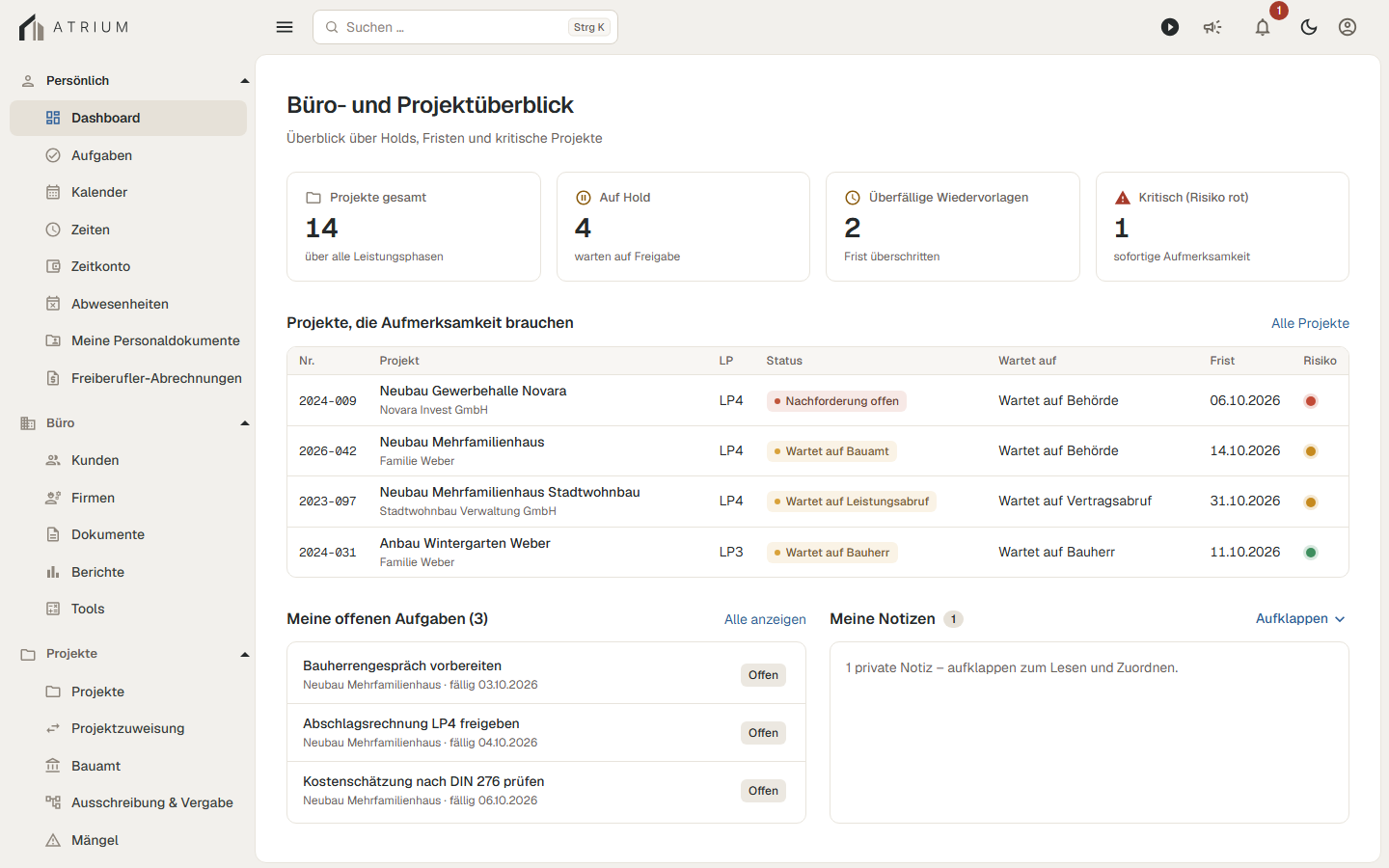1389x868 pixels.
Task: Go to Kunden in the sidebar
Action: coord(128,460)
